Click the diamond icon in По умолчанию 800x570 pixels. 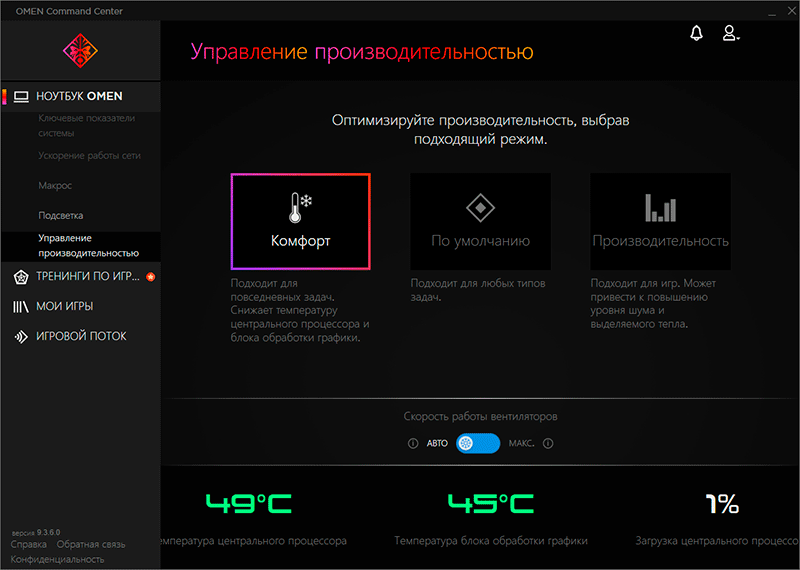[480, 208]
